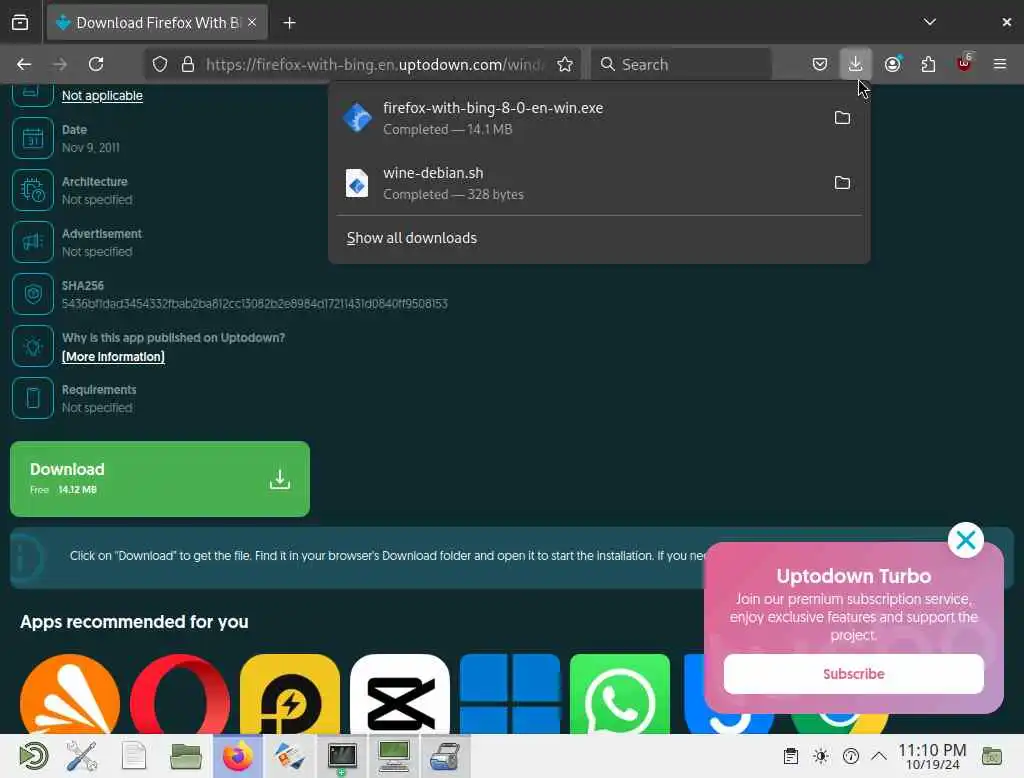Screen dimensions: 1024x778
Task: Go back to the previous page
Action: click(x=24, y=64)
